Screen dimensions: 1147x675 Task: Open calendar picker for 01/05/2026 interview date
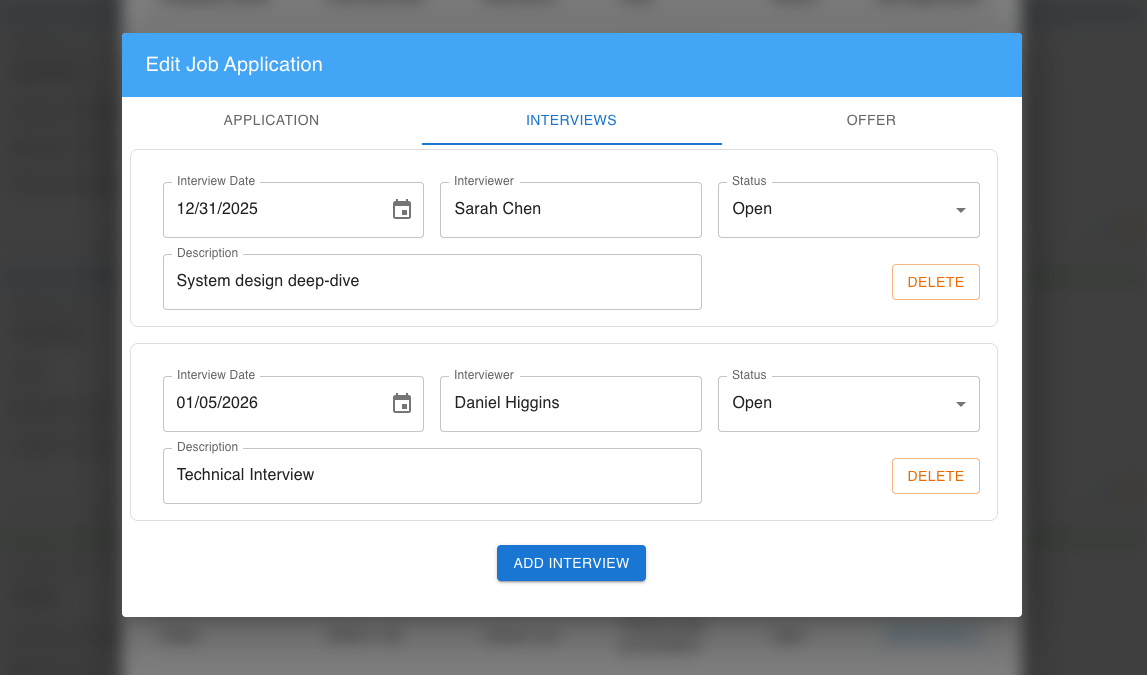[402, 404]
